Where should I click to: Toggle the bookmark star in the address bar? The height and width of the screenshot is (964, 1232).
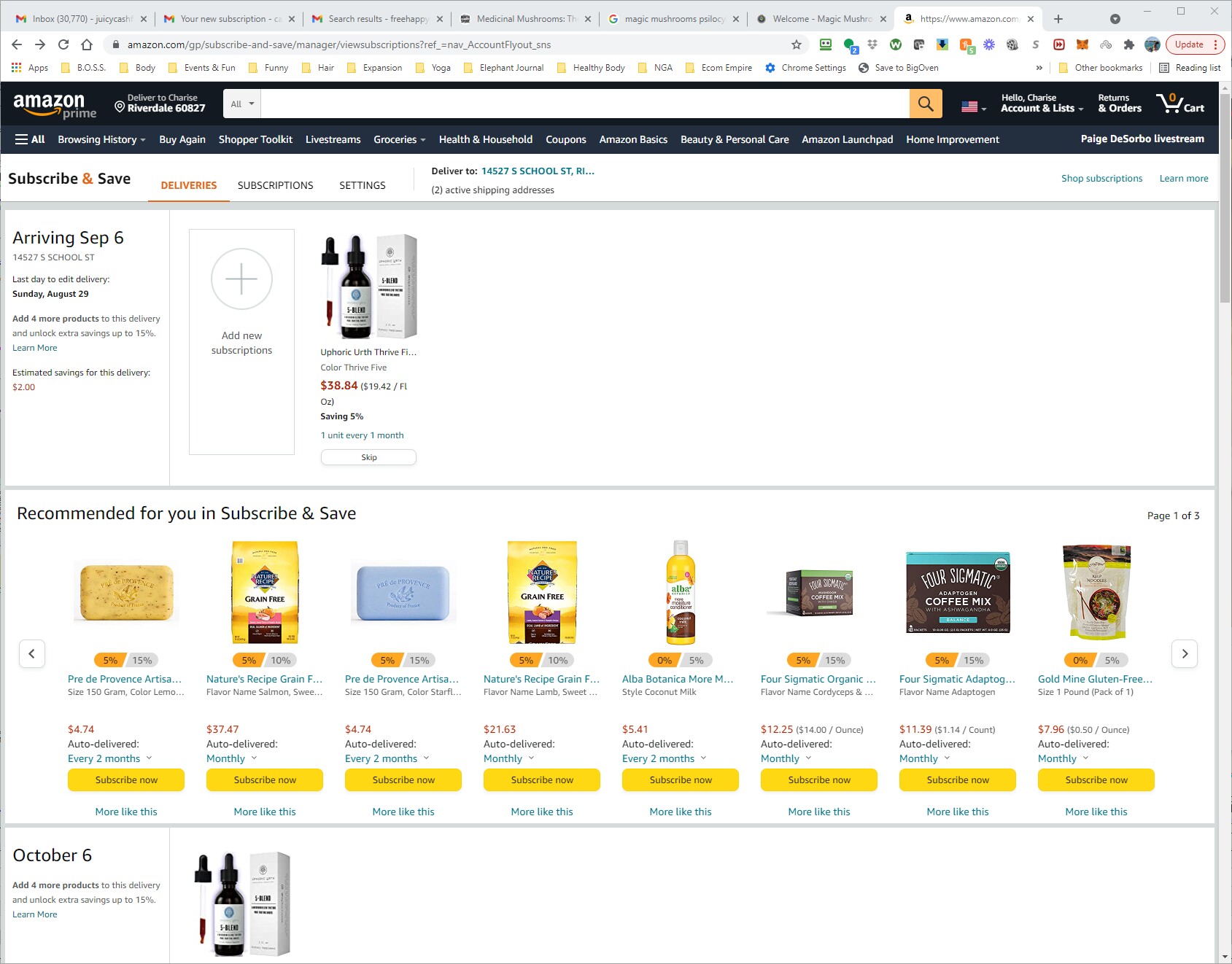click(x=795, y=44)
